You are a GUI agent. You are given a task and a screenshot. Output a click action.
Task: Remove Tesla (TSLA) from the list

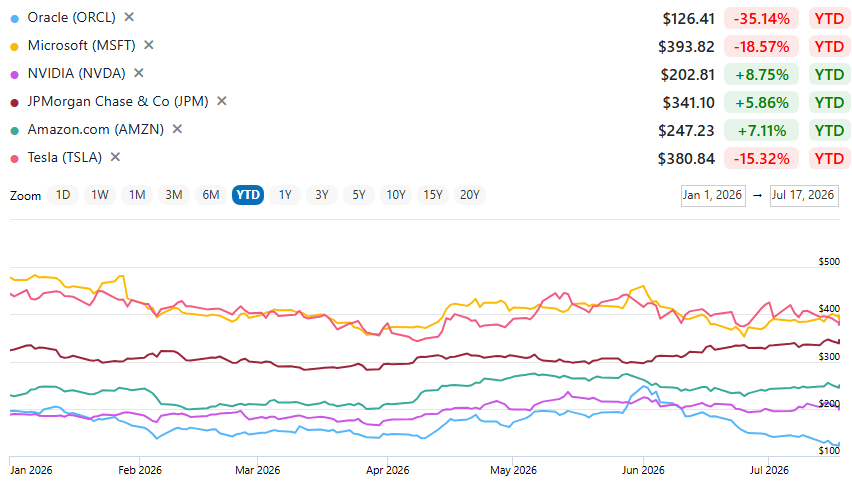[115, 157]
